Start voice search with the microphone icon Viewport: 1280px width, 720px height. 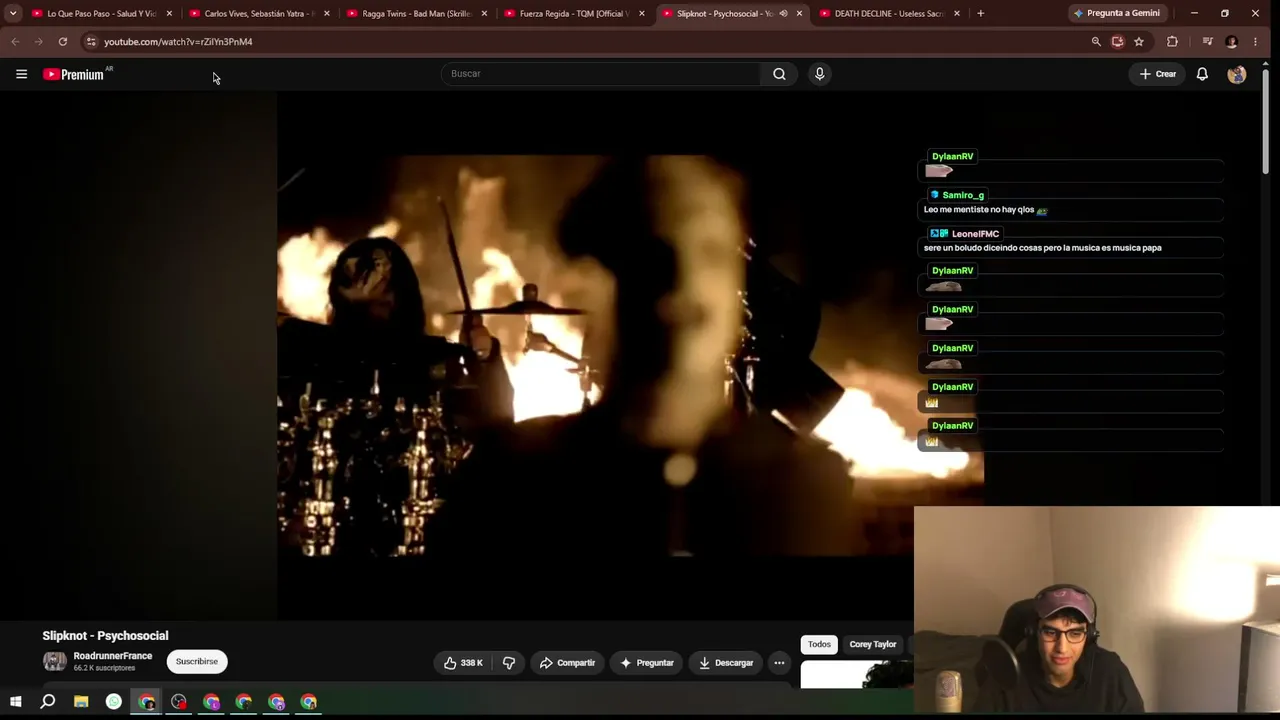pos(819,74)
